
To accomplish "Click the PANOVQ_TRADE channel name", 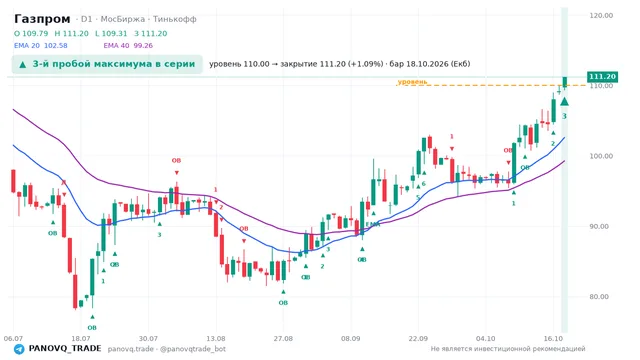I will coord(65,349).
